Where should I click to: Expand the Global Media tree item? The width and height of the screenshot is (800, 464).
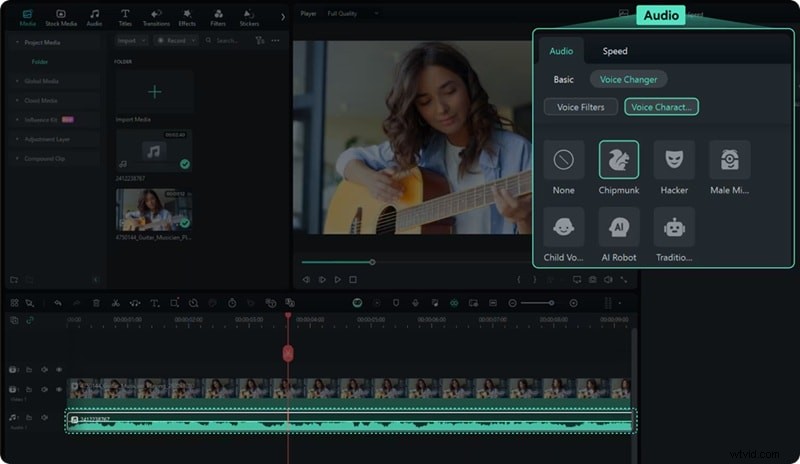coord(40,80)
